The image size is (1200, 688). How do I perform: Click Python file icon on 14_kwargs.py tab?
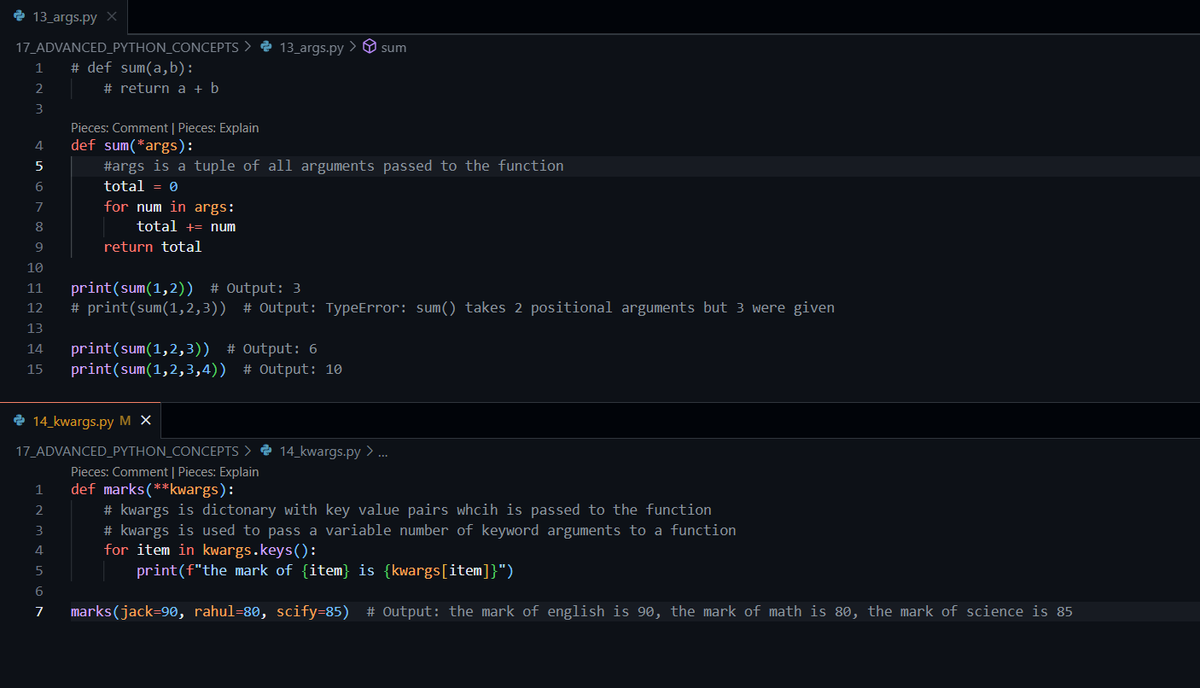click(20, 420)
